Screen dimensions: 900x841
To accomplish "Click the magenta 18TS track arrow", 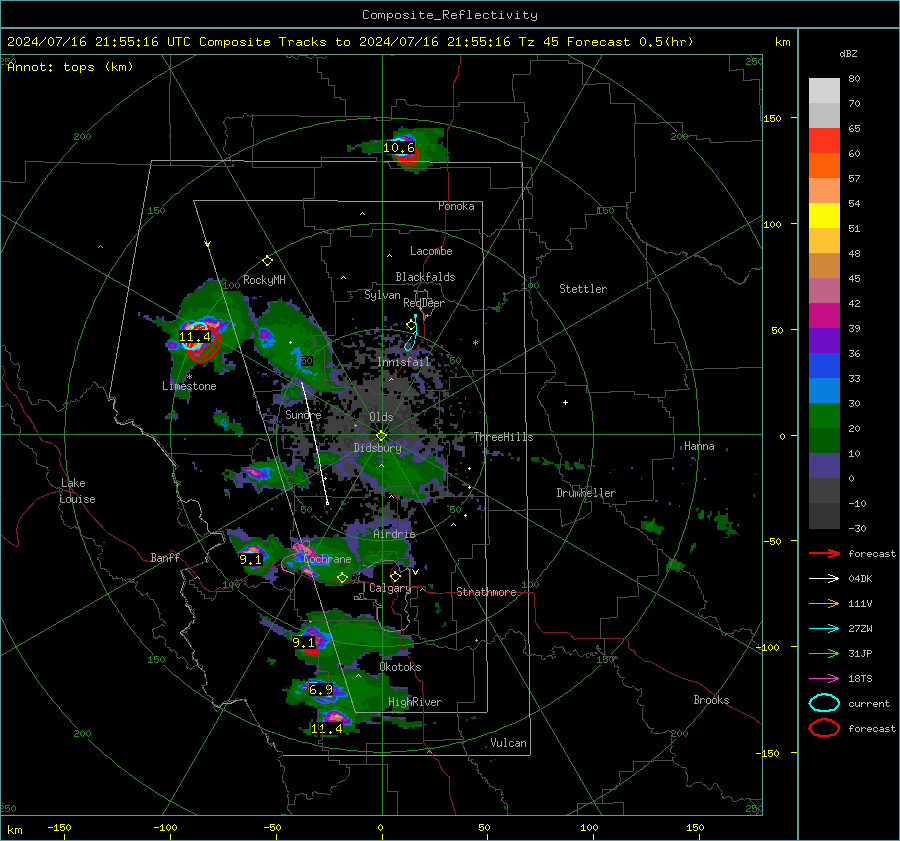I will click(824, 679).
